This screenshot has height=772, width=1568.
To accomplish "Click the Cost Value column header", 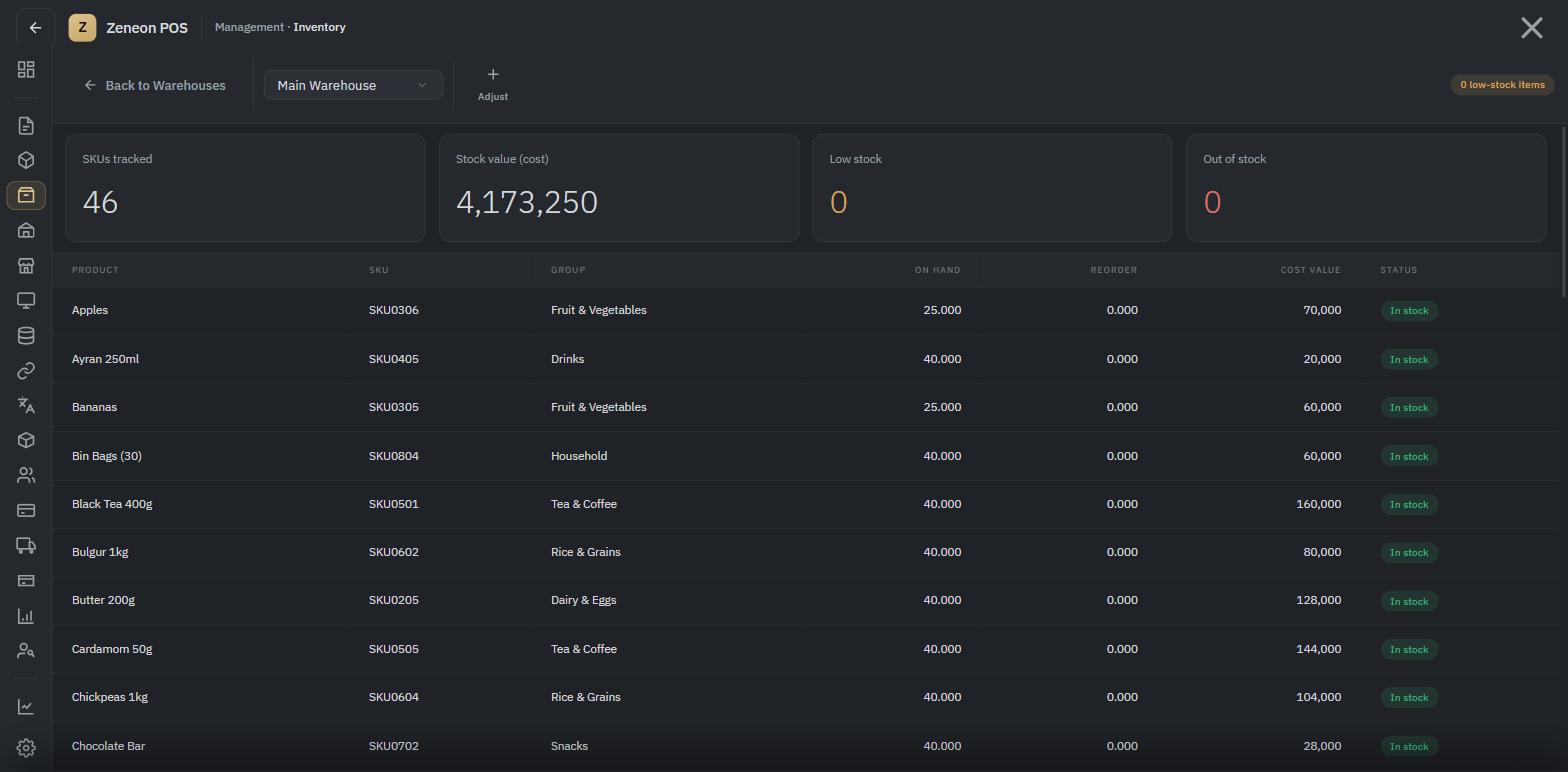I will (x=1310, y=270).
